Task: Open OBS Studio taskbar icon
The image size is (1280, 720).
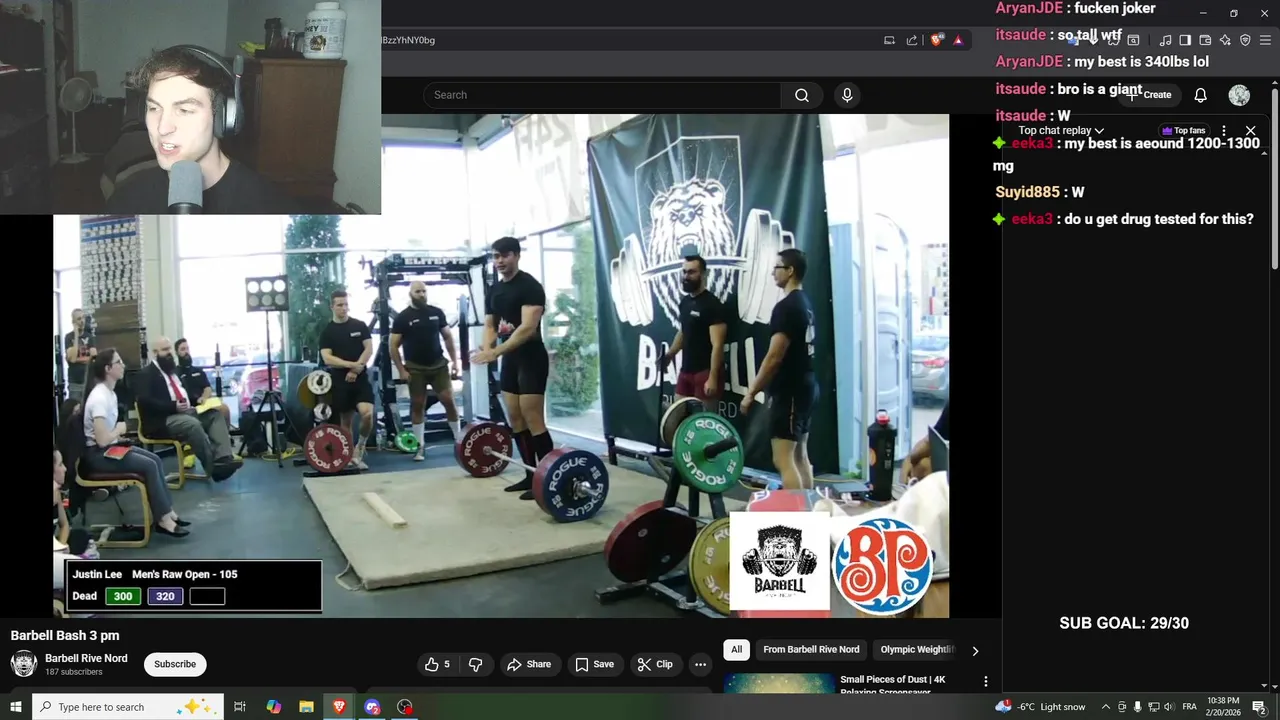Action: 405,707
